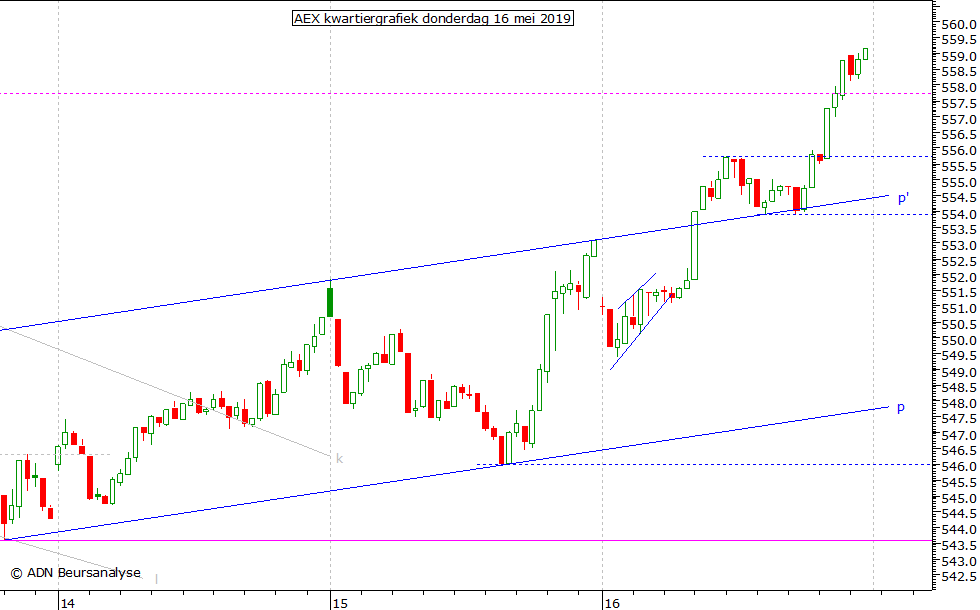The image size is (980, 610).
Task: Click the 543.5 price axis value
Action: click(959, 546)
